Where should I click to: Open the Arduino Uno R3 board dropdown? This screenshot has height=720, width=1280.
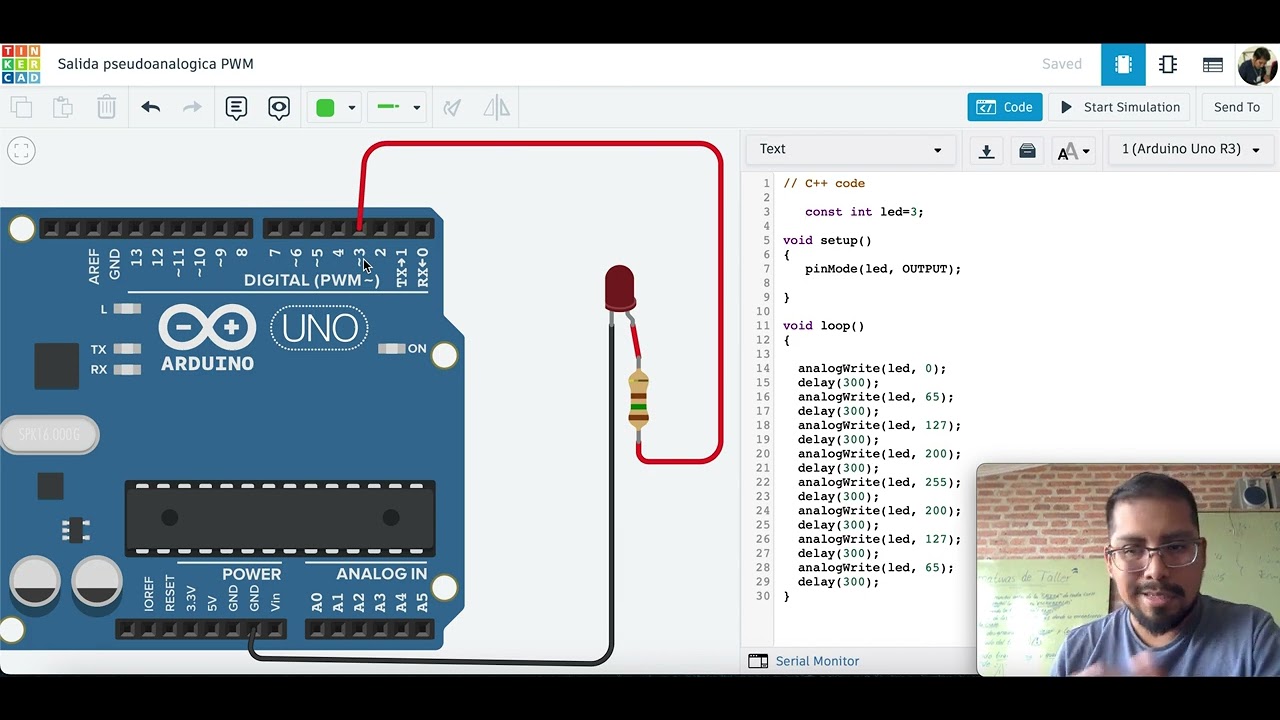pos(1190,149)
